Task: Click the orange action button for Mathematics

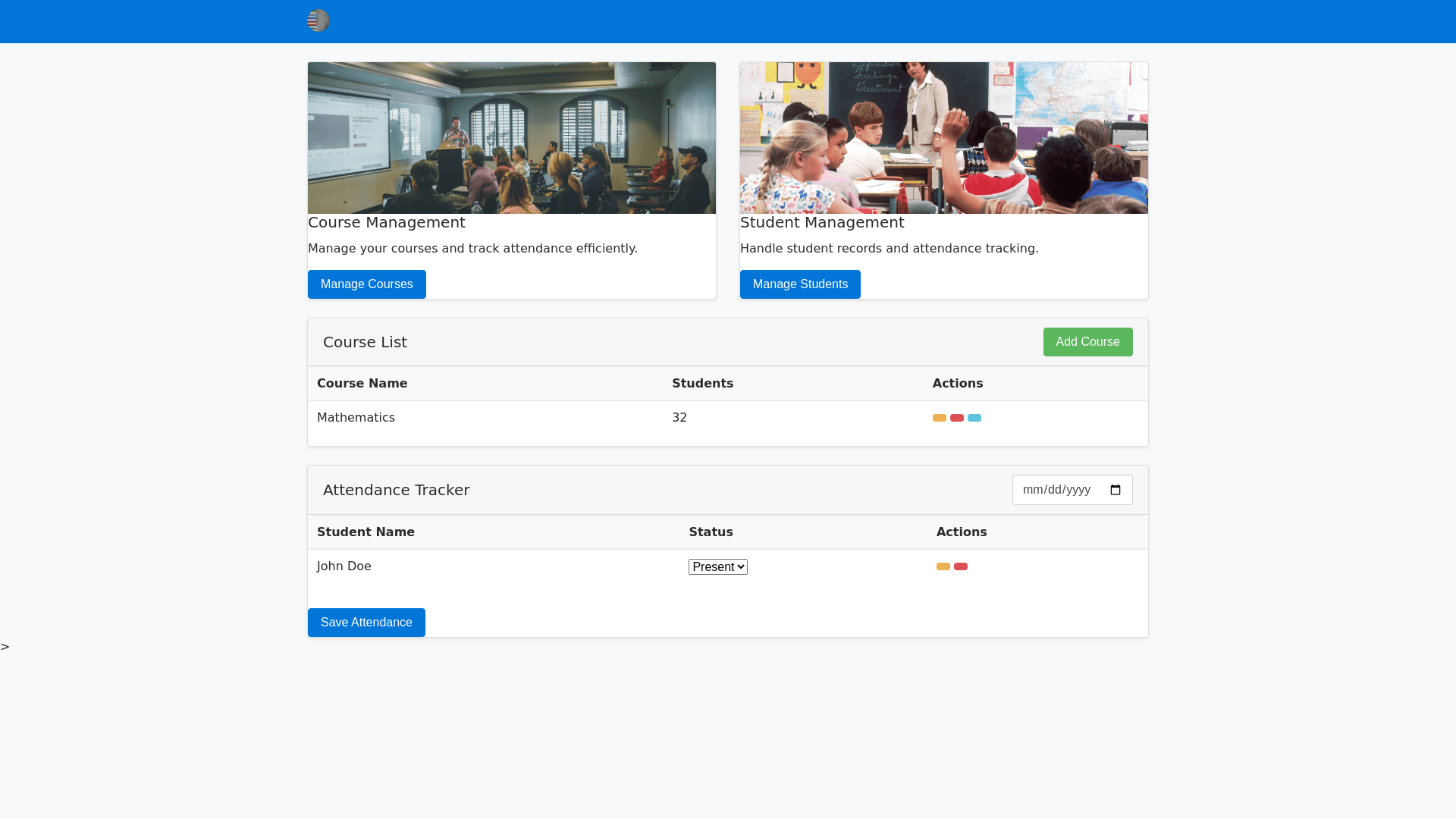Action: [939, 418]
